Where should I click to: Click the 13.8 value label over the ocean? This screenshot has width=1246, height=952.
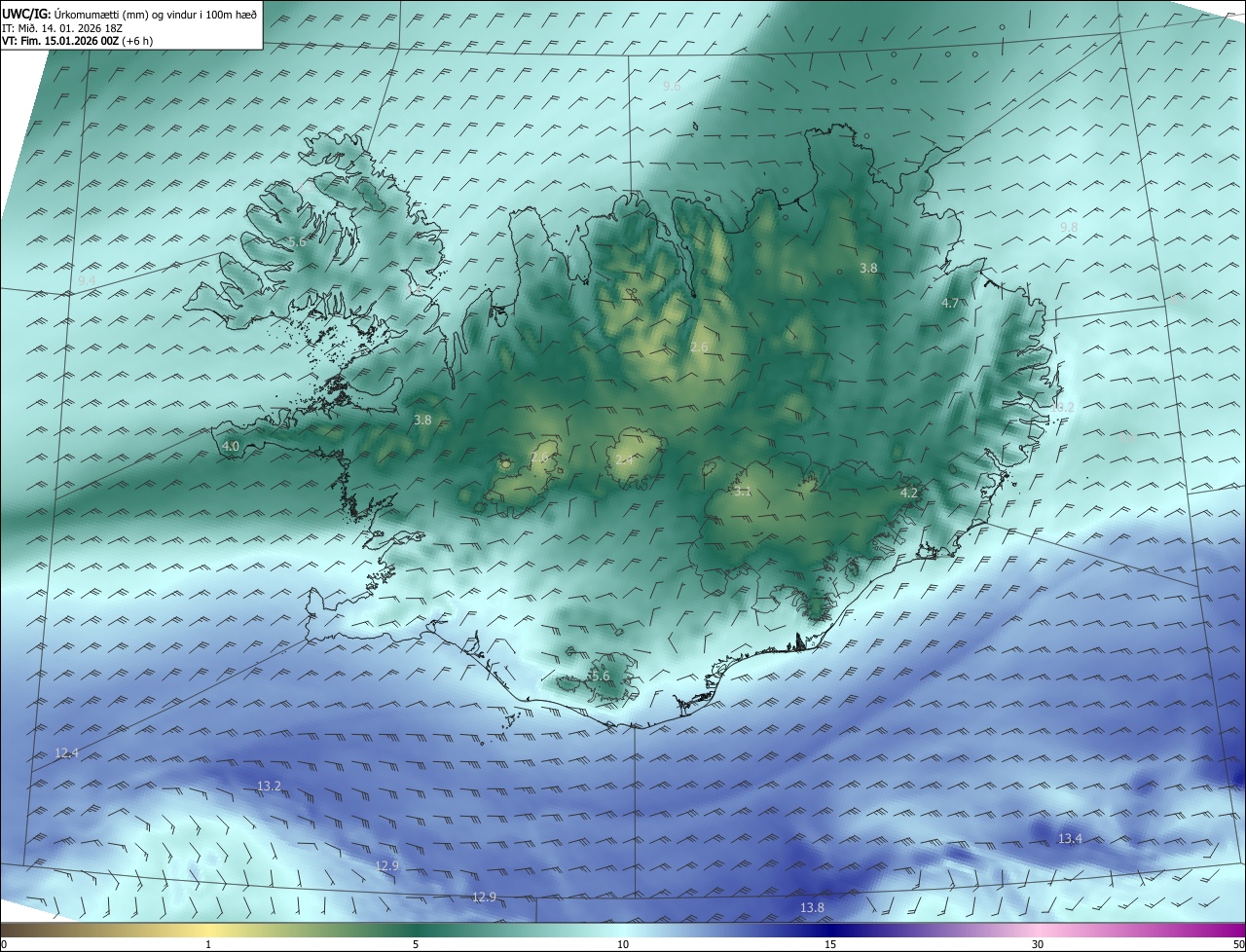tap(812, 908)
